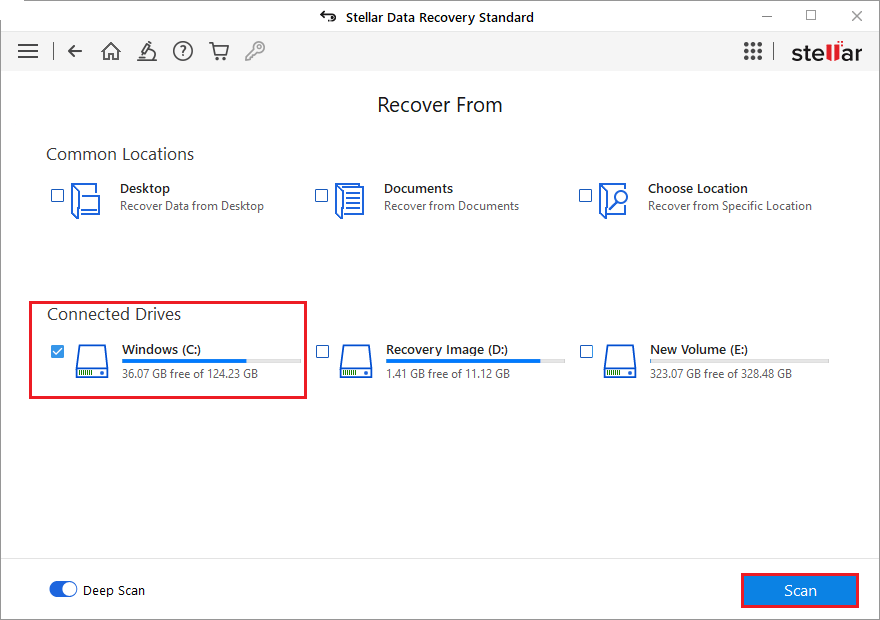
Task: Click 'Recover from Documents' text
Action: (451, 206)
